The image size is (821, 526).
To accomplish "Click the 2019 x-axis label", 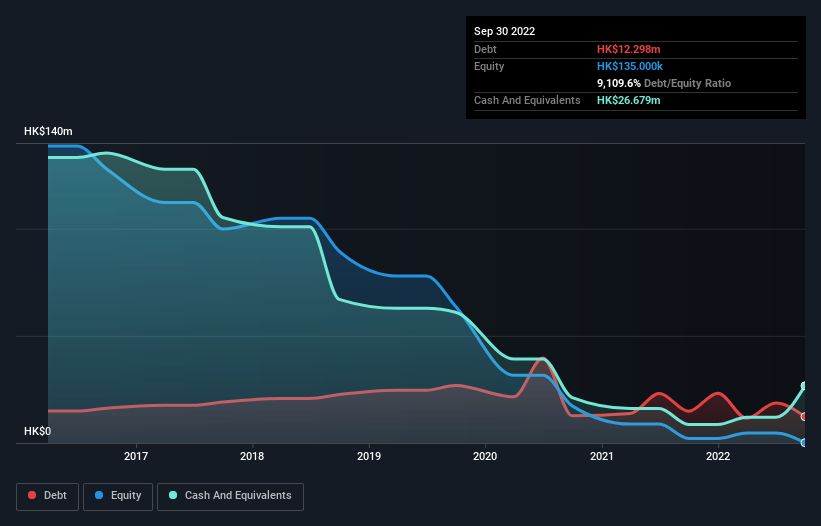I will point(369,456).
